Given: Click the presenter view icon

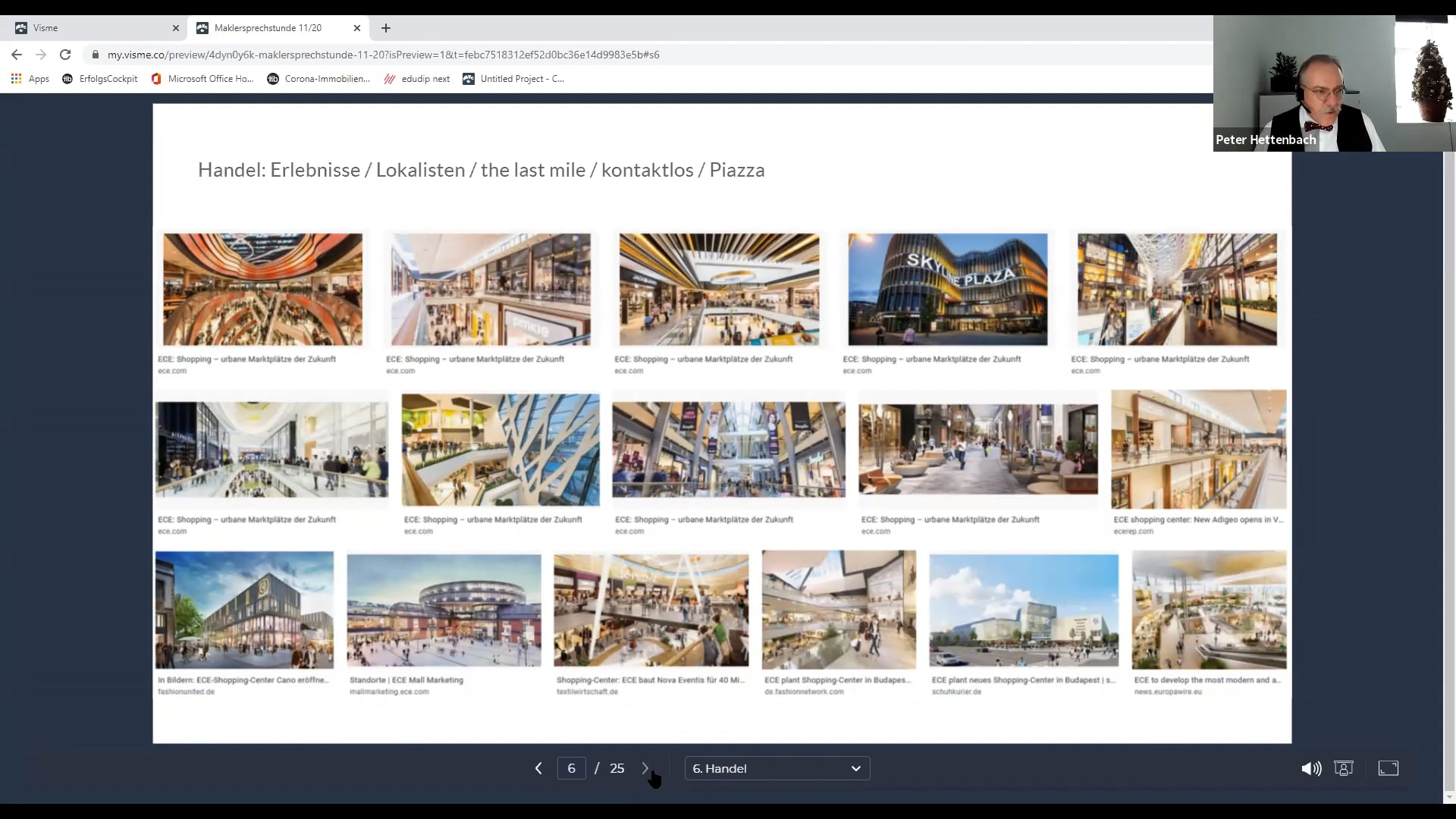Looking at the screenshot, I should pyautogui.click(x=1344, y=768).
